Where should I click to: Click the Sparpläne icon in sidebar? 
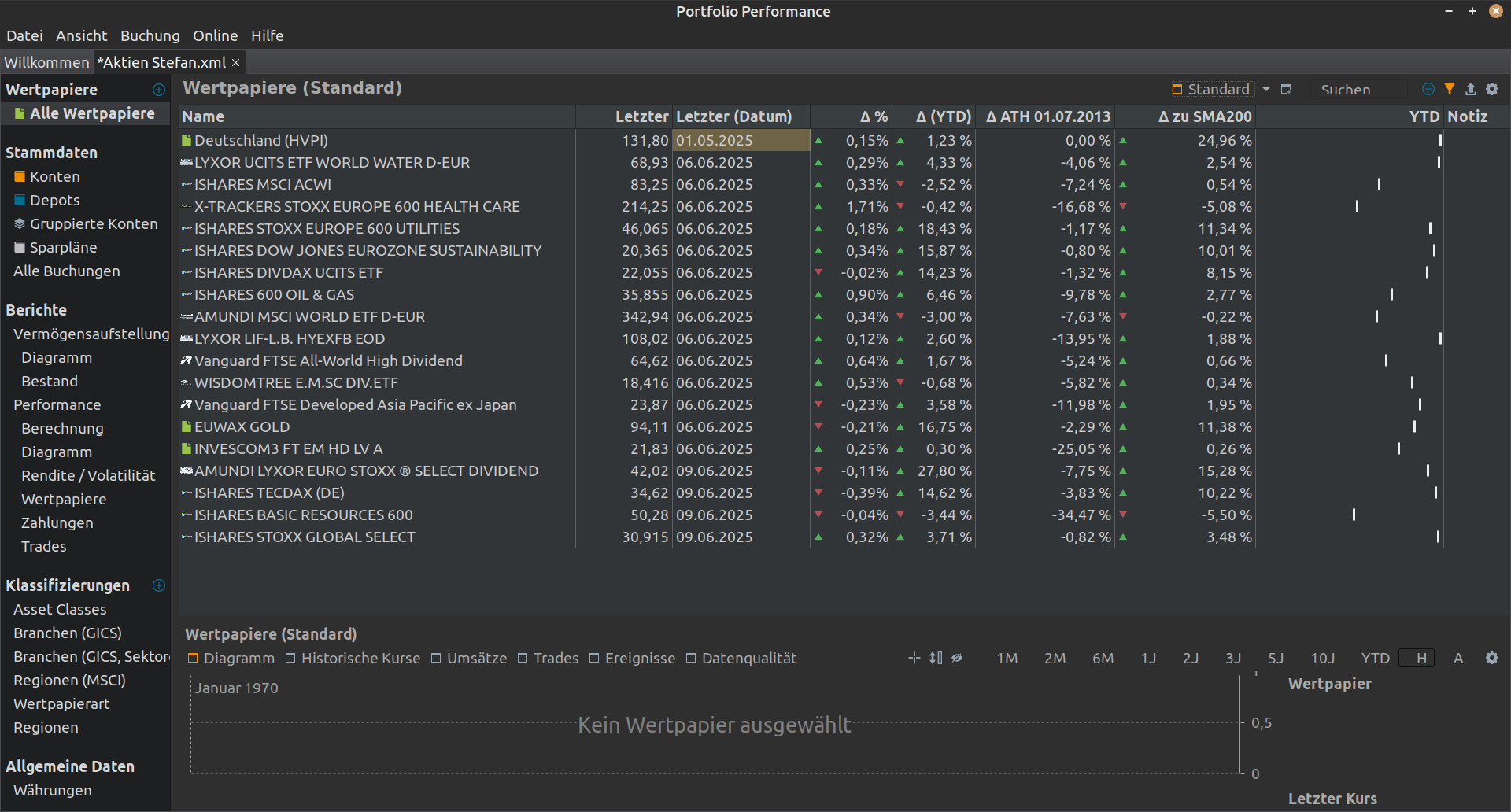tap(20, 248)
